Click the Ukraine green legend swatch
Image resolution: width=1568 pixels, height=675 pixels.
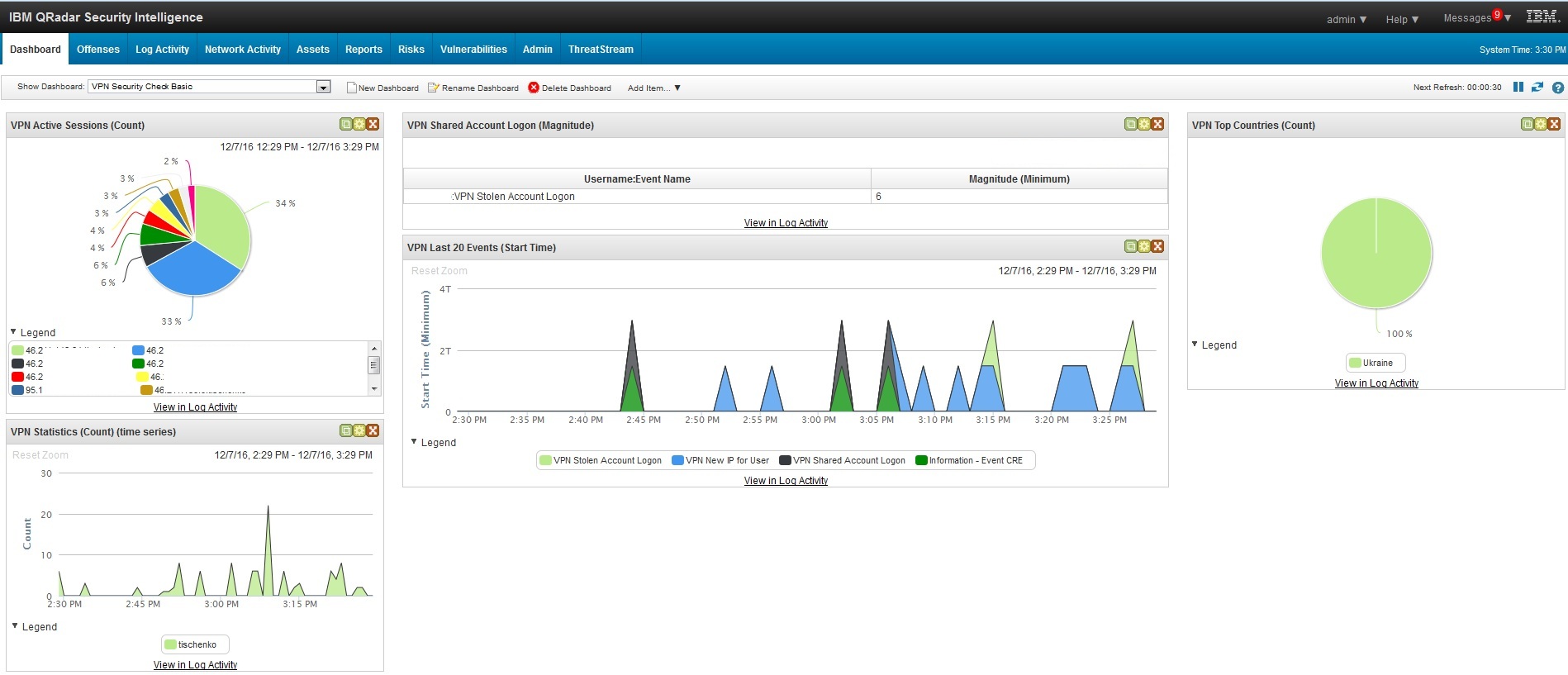coord(1355,364)
